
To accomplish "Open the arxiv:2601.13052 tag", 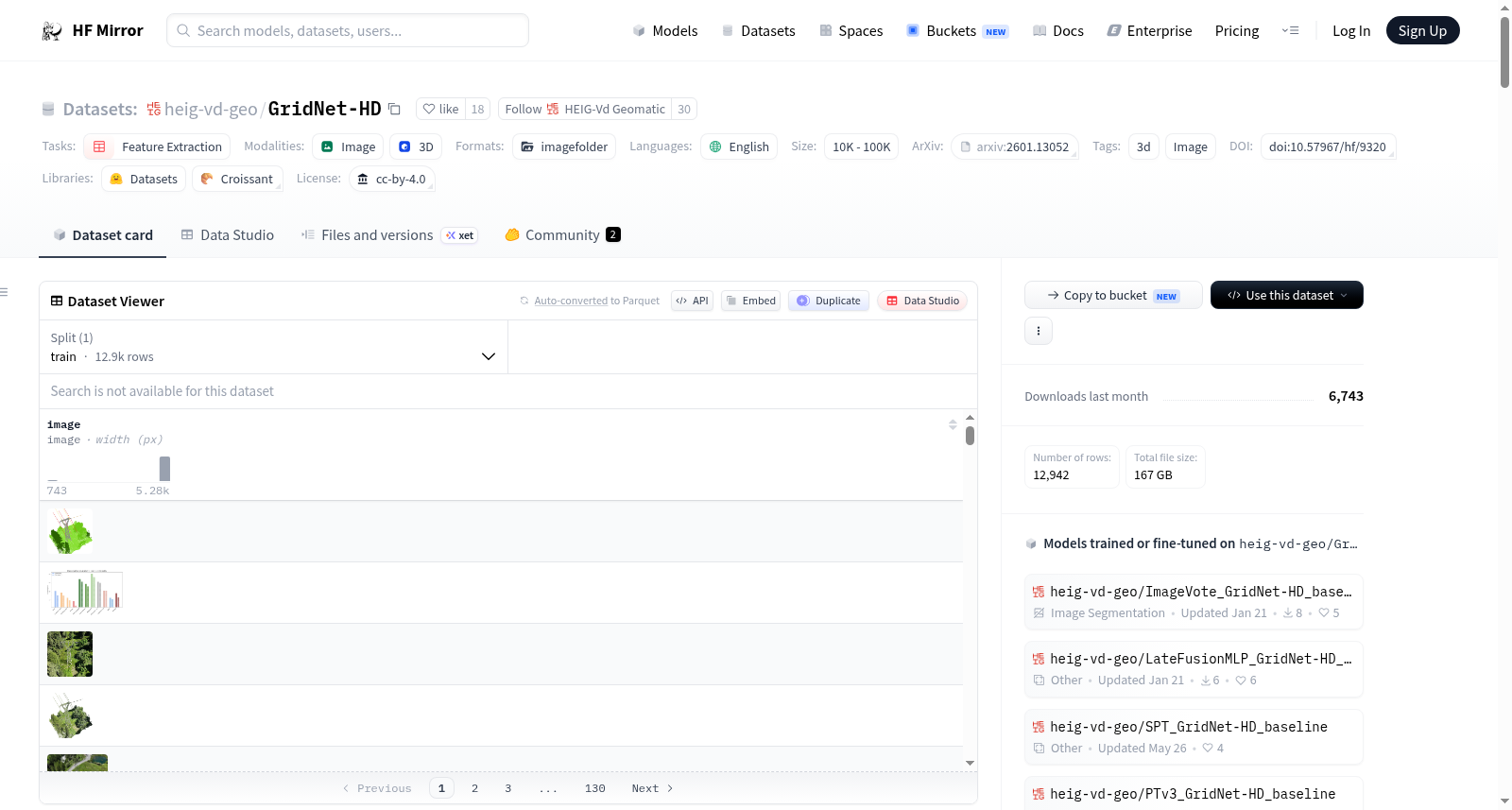I will (x=1015, y=146).
